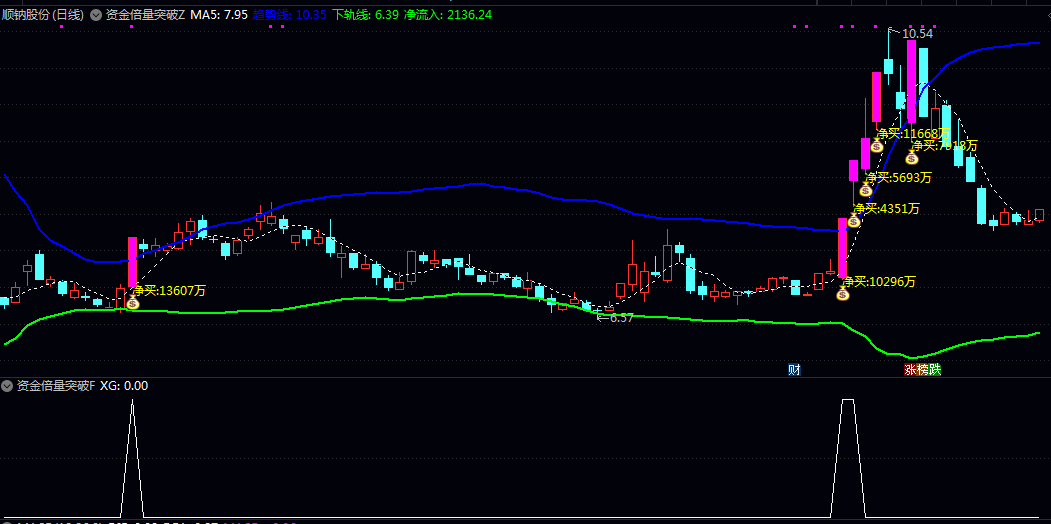Click the magenta candle above 净买:10296万
This screenshot has height=524, width=1051.
coord(843,248)
